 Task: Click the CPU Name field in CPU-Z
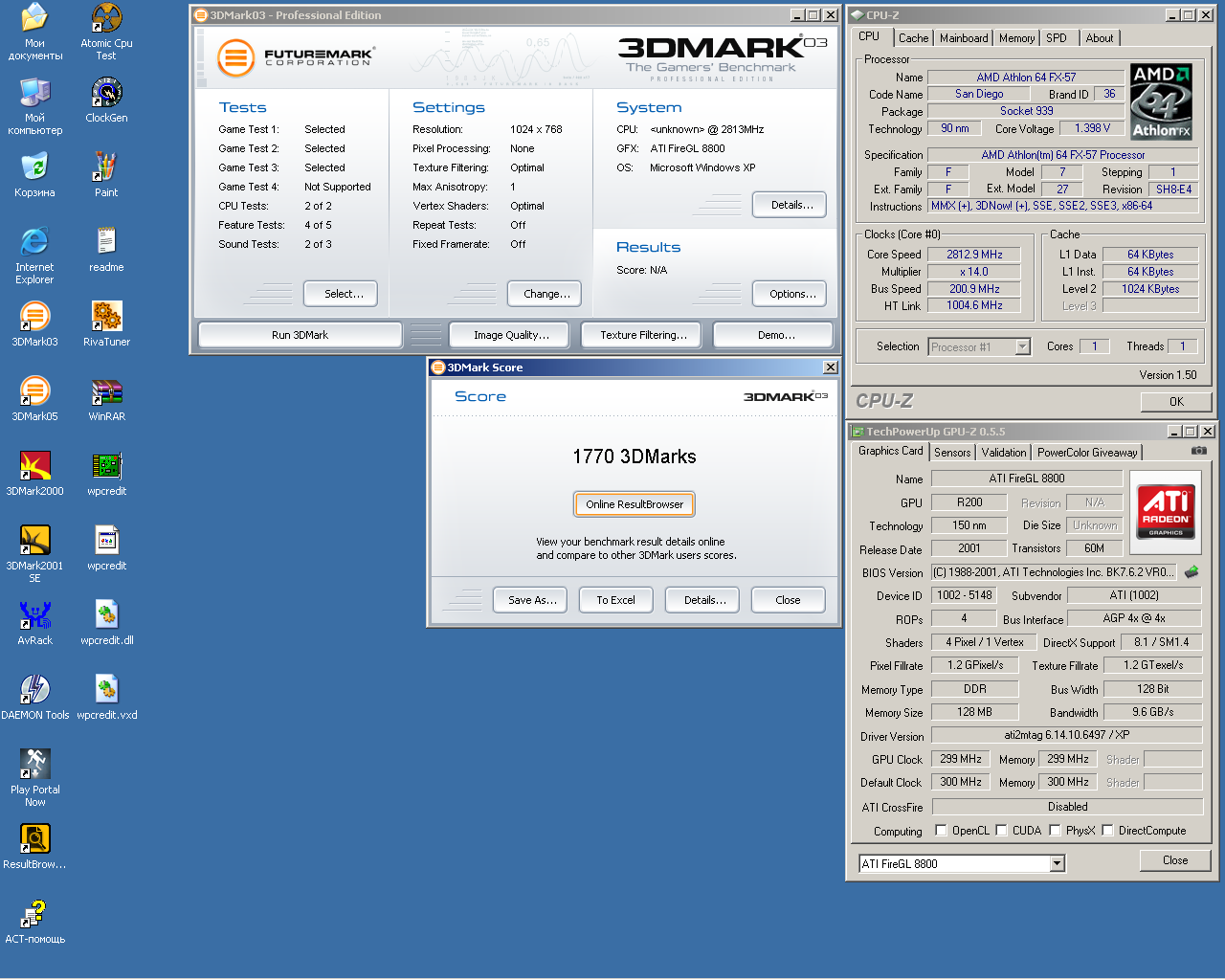pyautogui.click(x=1026, y=78)
